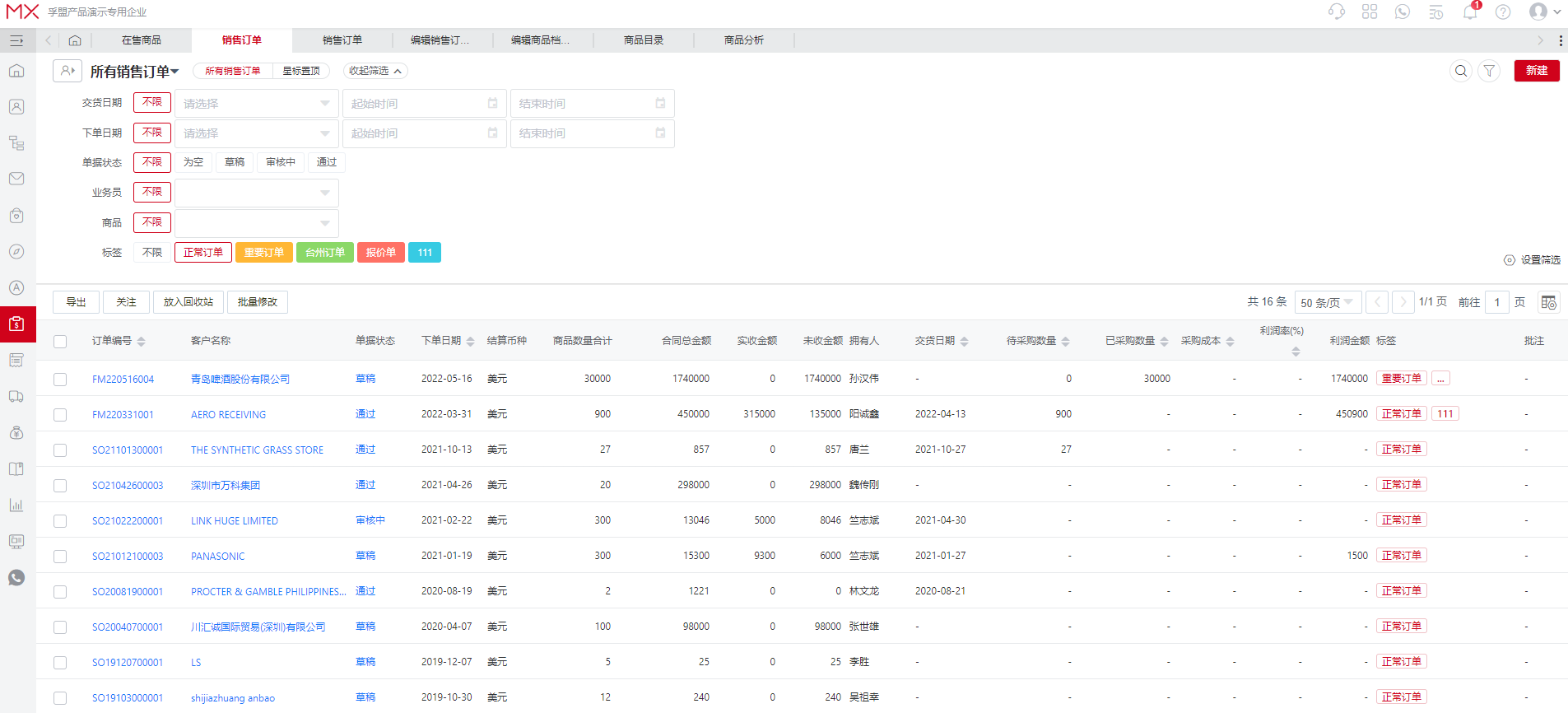Viewport: 1568px width, 713px height.
Task: Select checkbox for PANASONIC order row
Action: [60, 557]
